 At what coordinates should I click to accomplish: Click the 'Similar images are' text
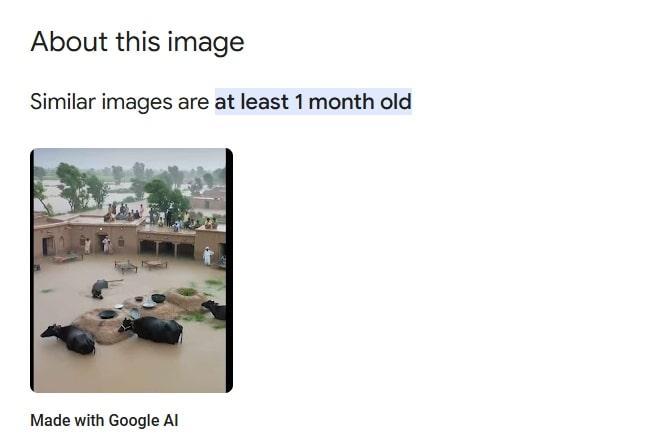point(120,102)
